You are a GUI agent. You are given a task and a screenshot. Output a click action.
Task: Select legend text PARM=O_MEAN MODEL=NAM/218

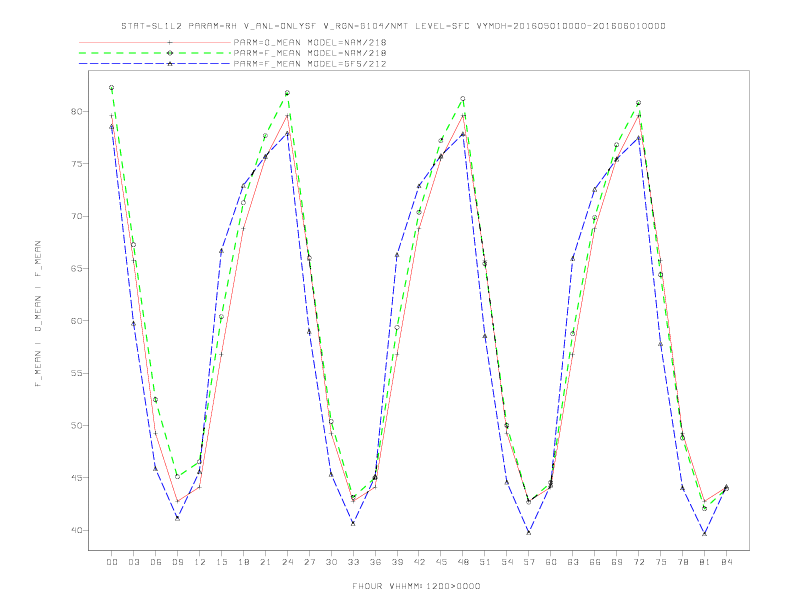click(x=310, y=42)
